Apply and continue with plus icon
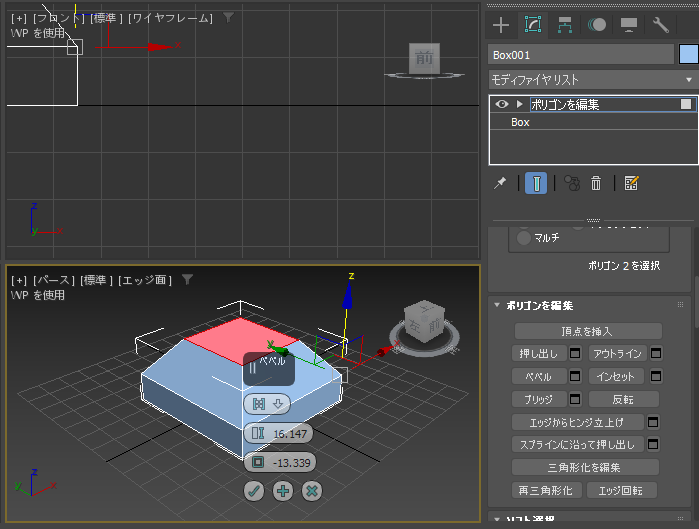Viewport: 699px width, 529px height. pos(283,491)
